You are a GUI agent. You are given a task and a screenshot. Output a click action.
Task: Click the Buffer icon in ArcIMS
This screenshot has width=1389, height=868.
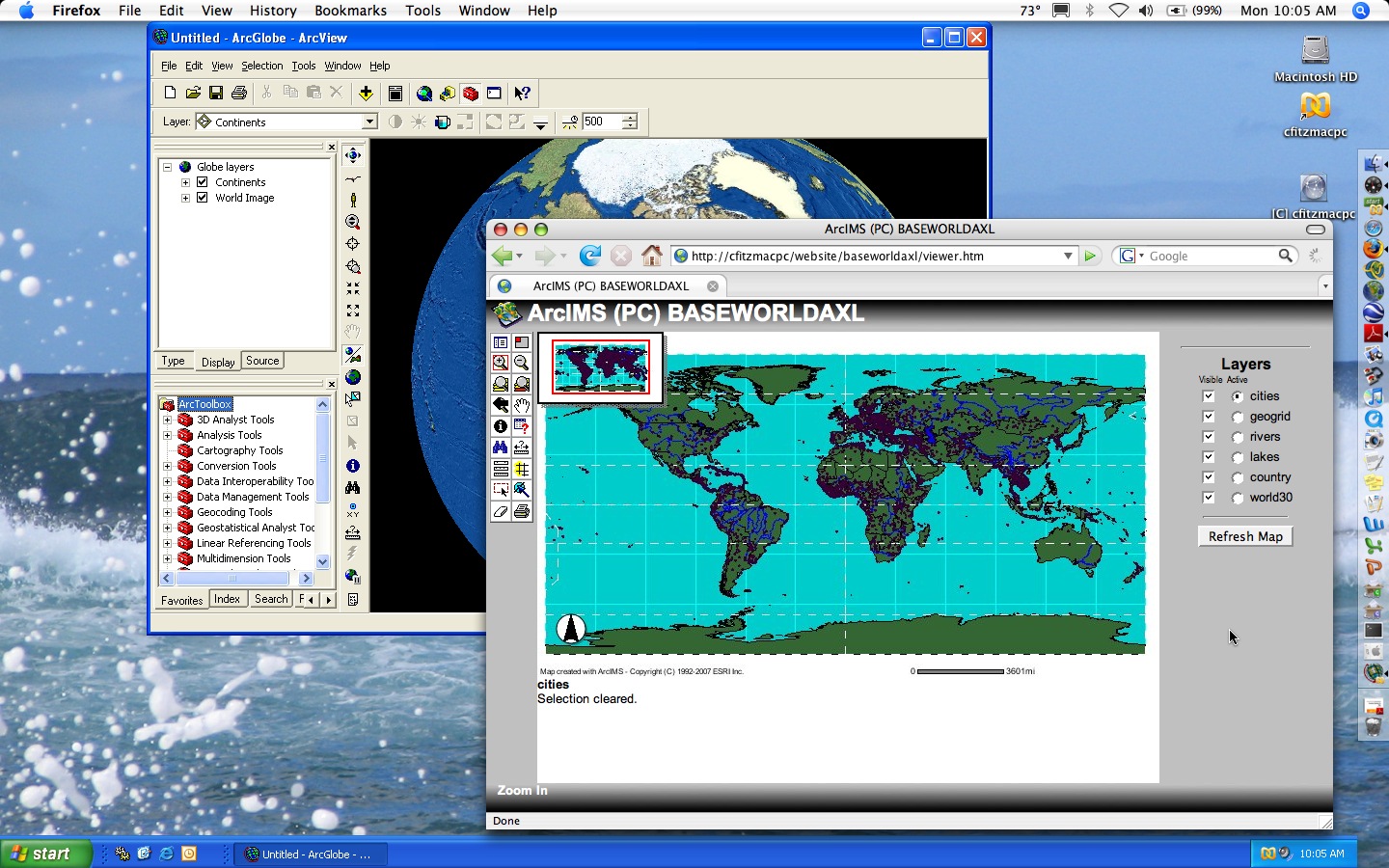(x=522, y=469)
